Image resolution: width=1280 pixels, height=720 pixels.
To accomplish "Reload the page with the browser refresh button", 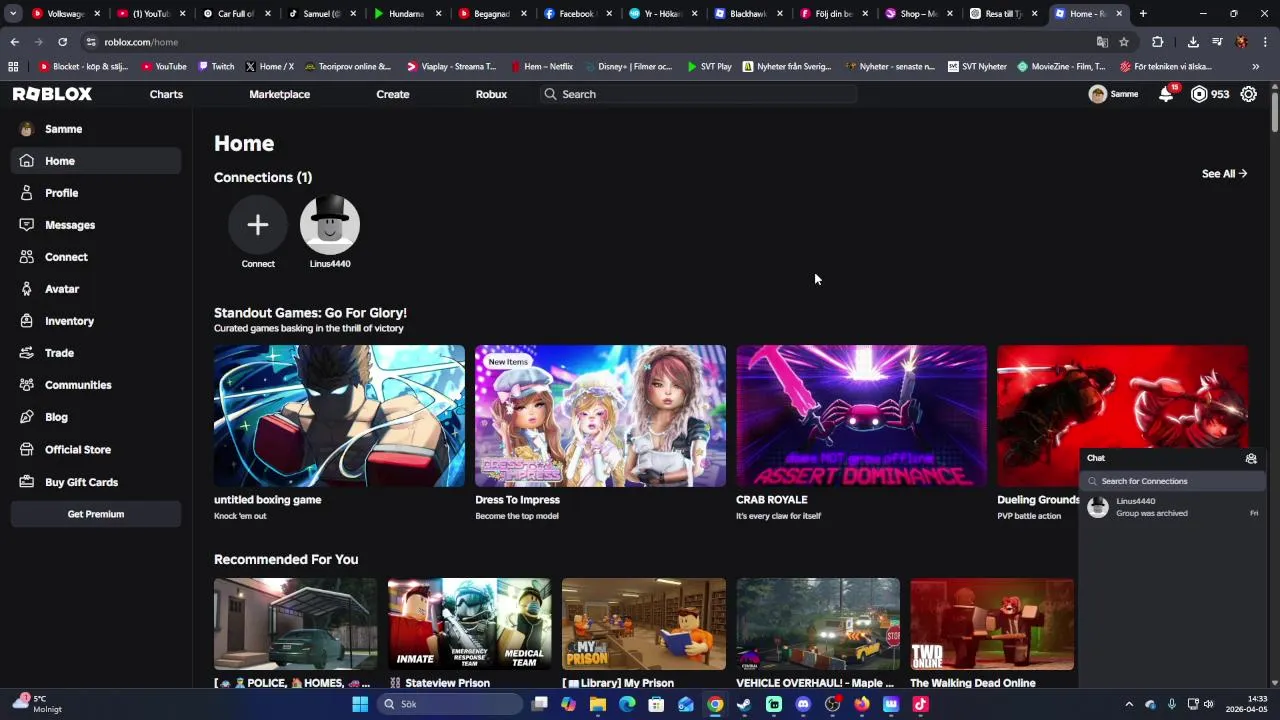I will 62,42.
